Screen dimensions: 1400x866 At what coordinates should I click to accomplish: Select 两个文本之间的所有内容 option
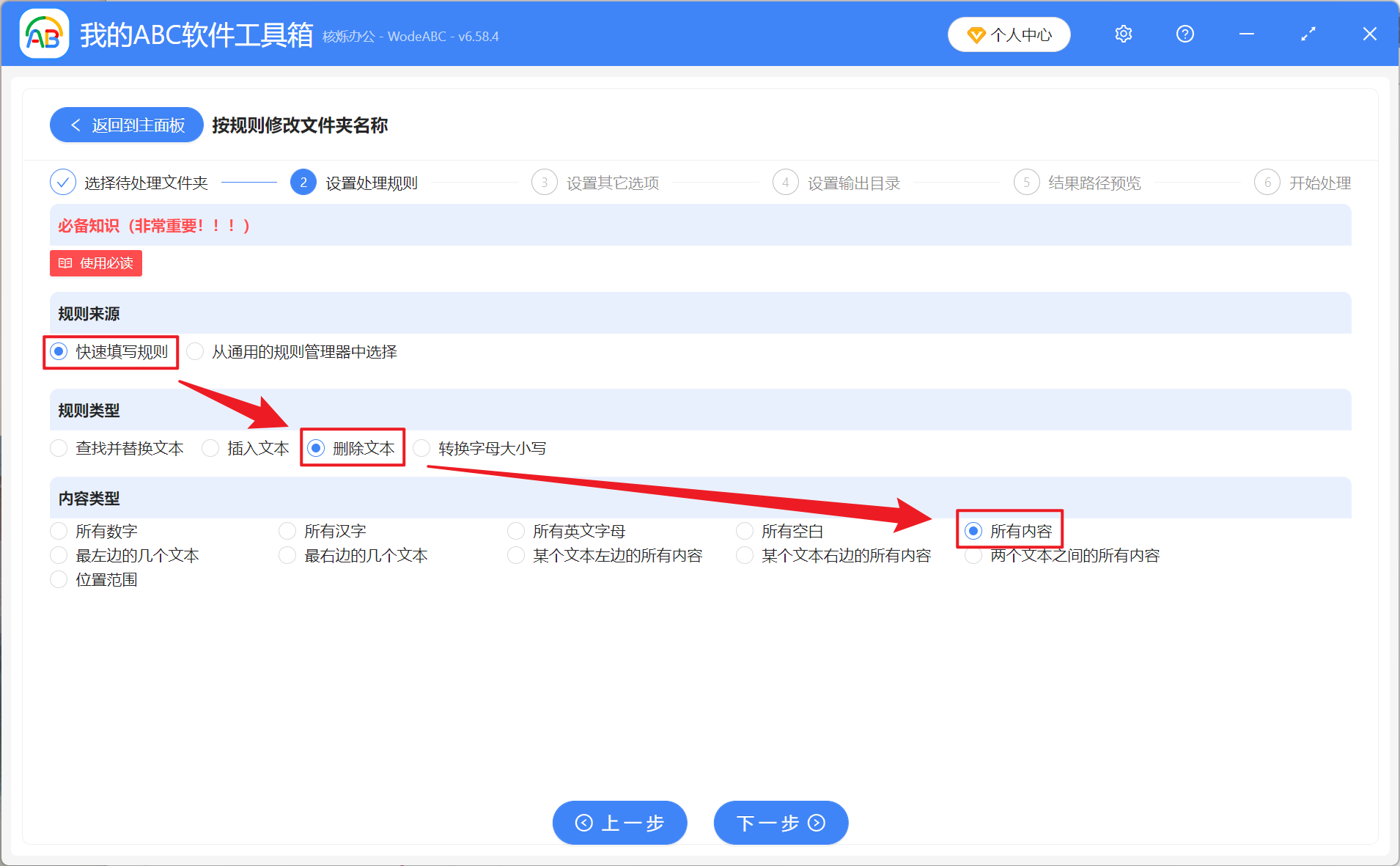(x=973, y=555)
